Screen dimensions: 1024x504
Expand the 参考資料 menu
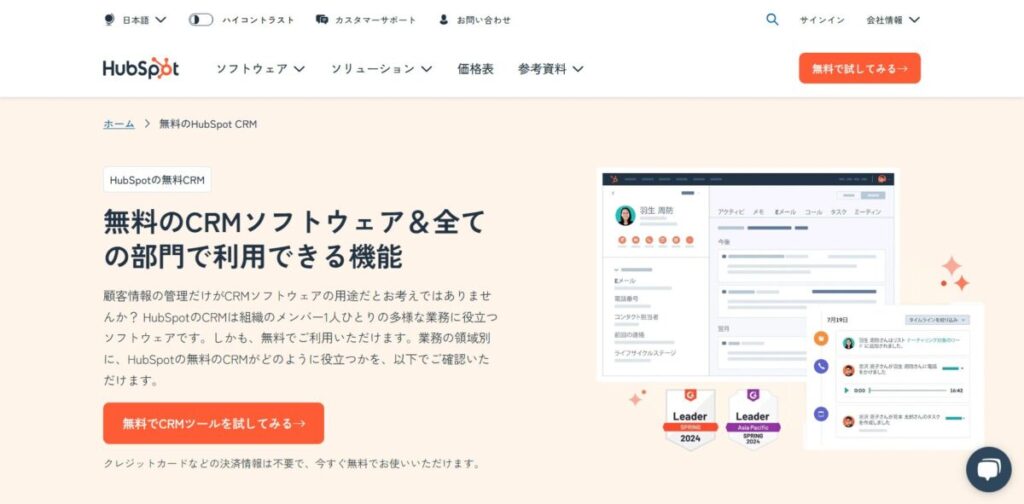tap(551, 69)
